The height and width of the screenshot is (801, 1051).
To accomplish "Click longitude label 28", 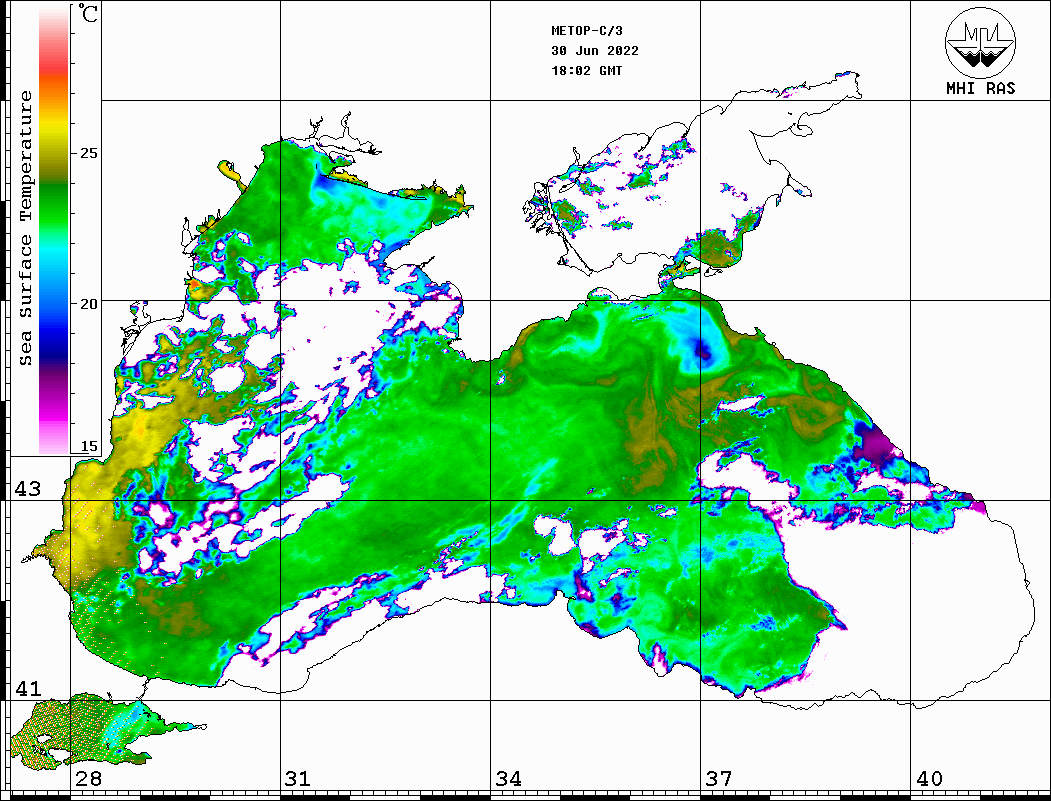I will click(x=88, y=779).
